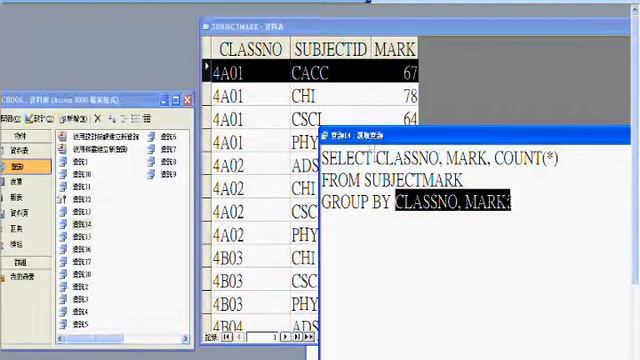Click the record number field in navigation bar
640x360 pixels.
(262, 337)
